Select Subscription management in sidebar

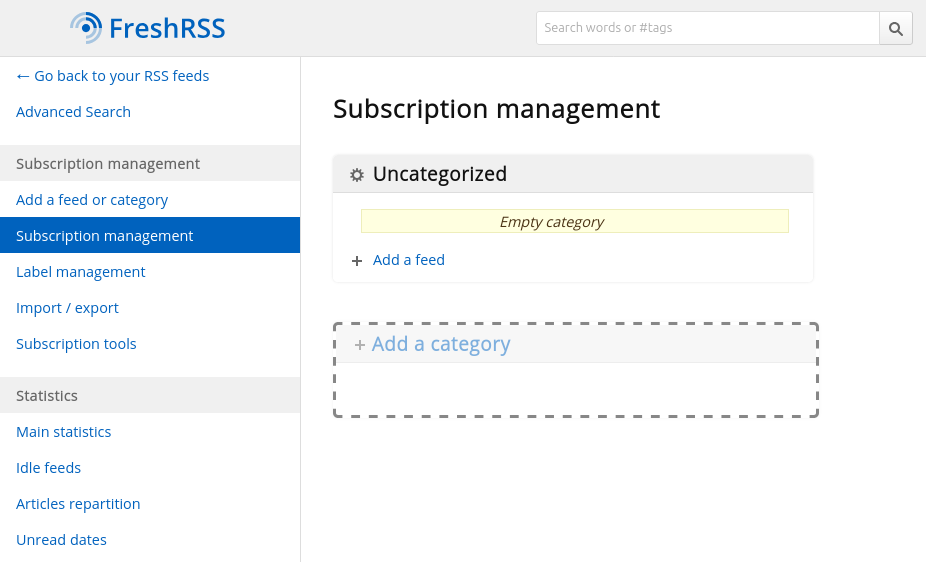coord(105,236)
